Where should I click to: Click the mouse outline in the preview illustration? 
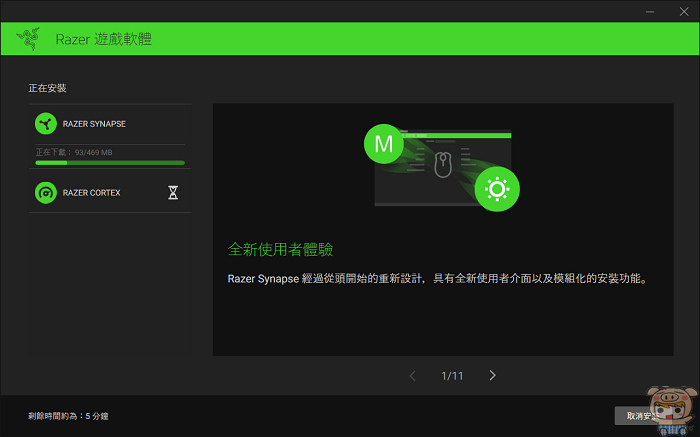pyautogui.click(x=443, y=164)
